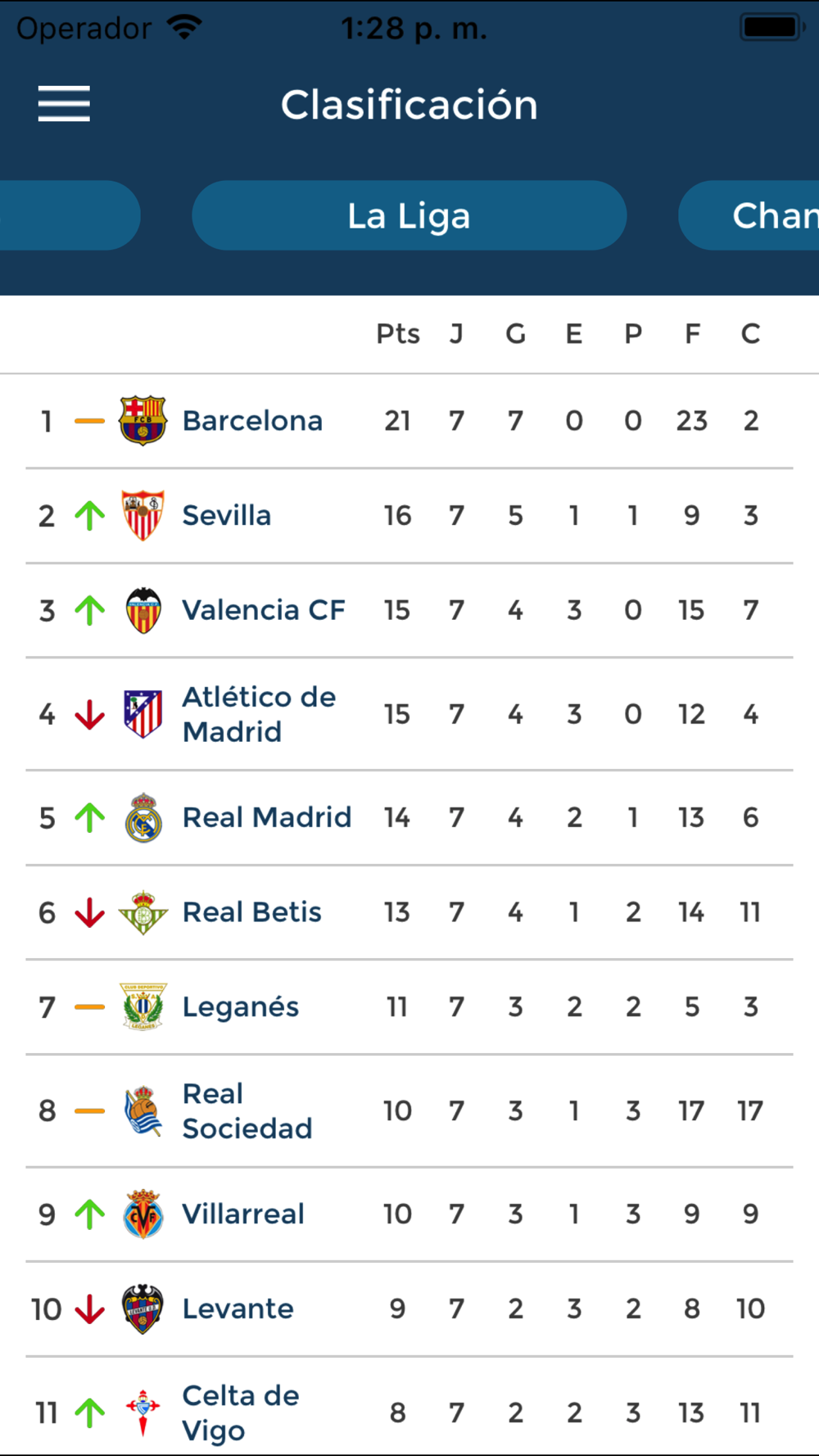The width and height of the screenshot is (819, 1456).
Task: Tap the Atlético de Madrid crest
Action: pos(143,713)
